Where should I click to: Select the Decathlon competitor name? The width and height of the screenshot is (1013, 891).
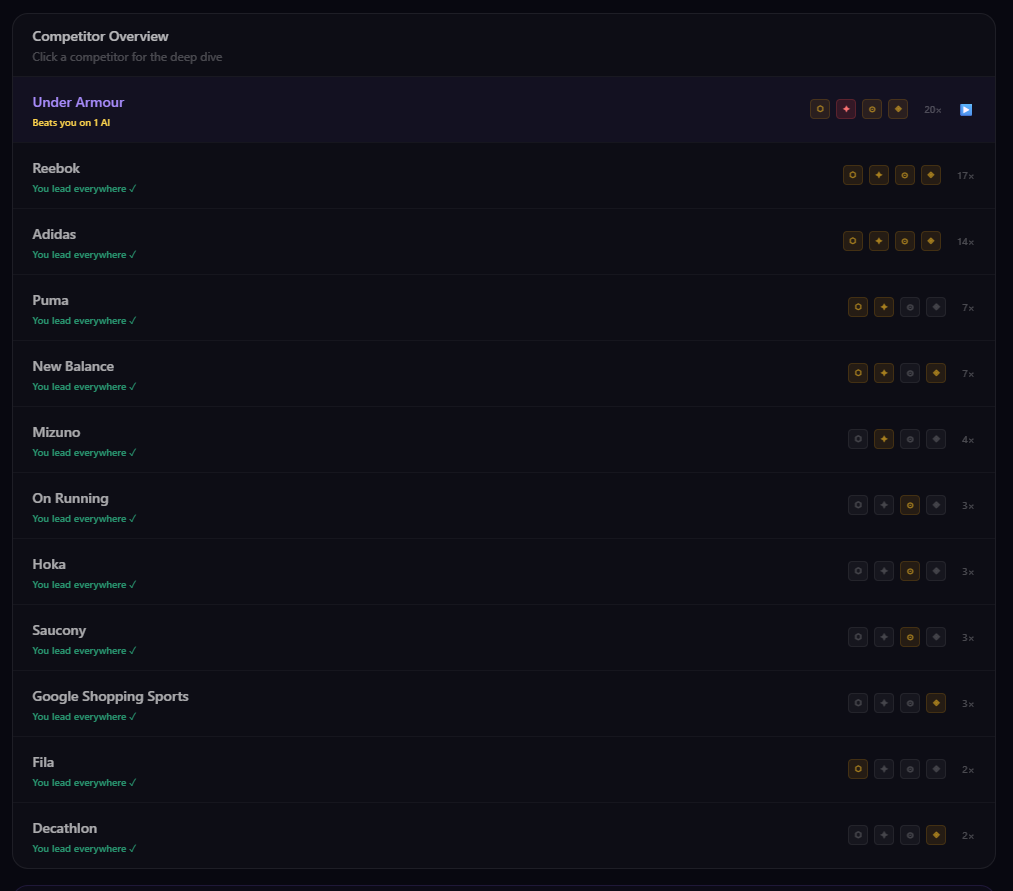[65, 828]
